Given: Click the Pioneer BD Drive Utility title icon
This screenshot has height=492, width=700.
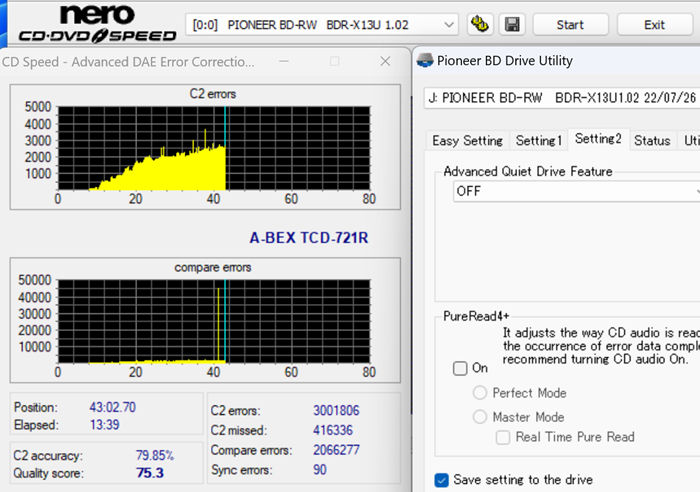Looking at the screenshot, I should pyautogui.click(x=424, y=61).
